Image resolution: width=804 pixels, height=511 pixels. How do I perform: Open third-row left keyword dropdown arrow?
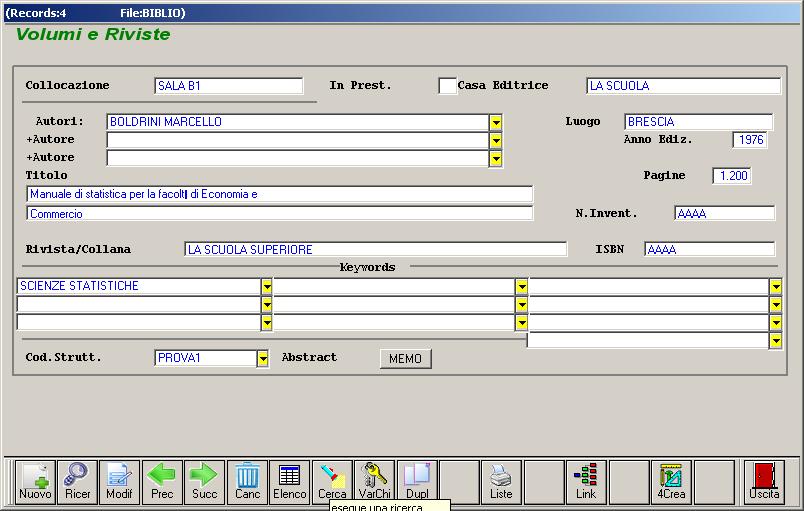[x=267, y=322]
